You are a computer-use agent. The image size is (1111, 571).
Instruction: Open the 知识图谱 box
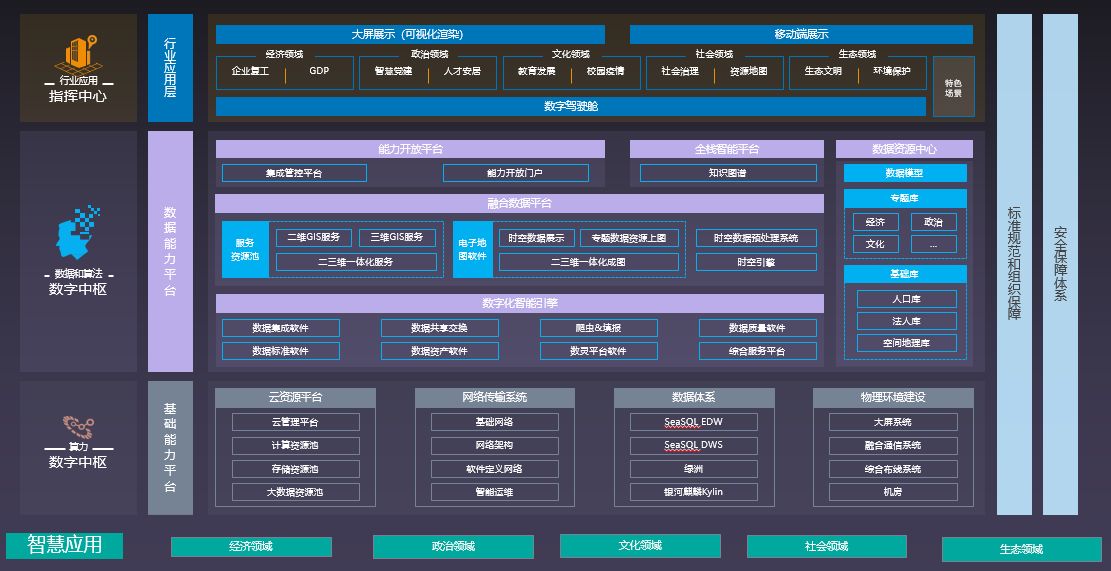727,173
